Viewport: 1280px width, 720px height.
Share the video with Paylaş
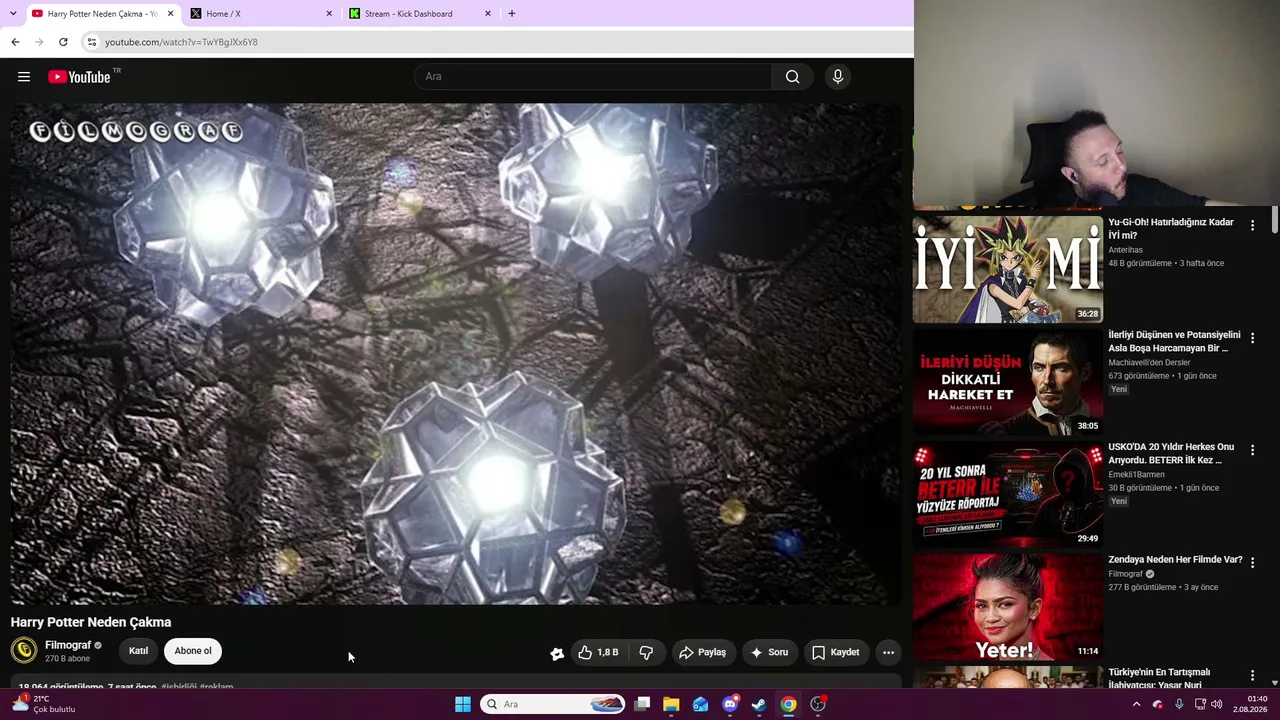point(702,652)
